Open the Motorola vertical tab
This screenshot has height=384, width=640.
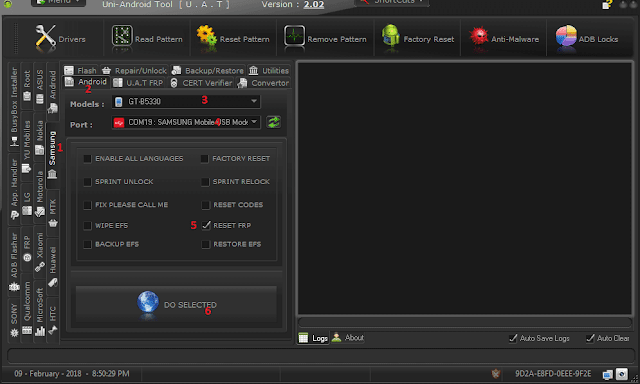coord(40,193)
